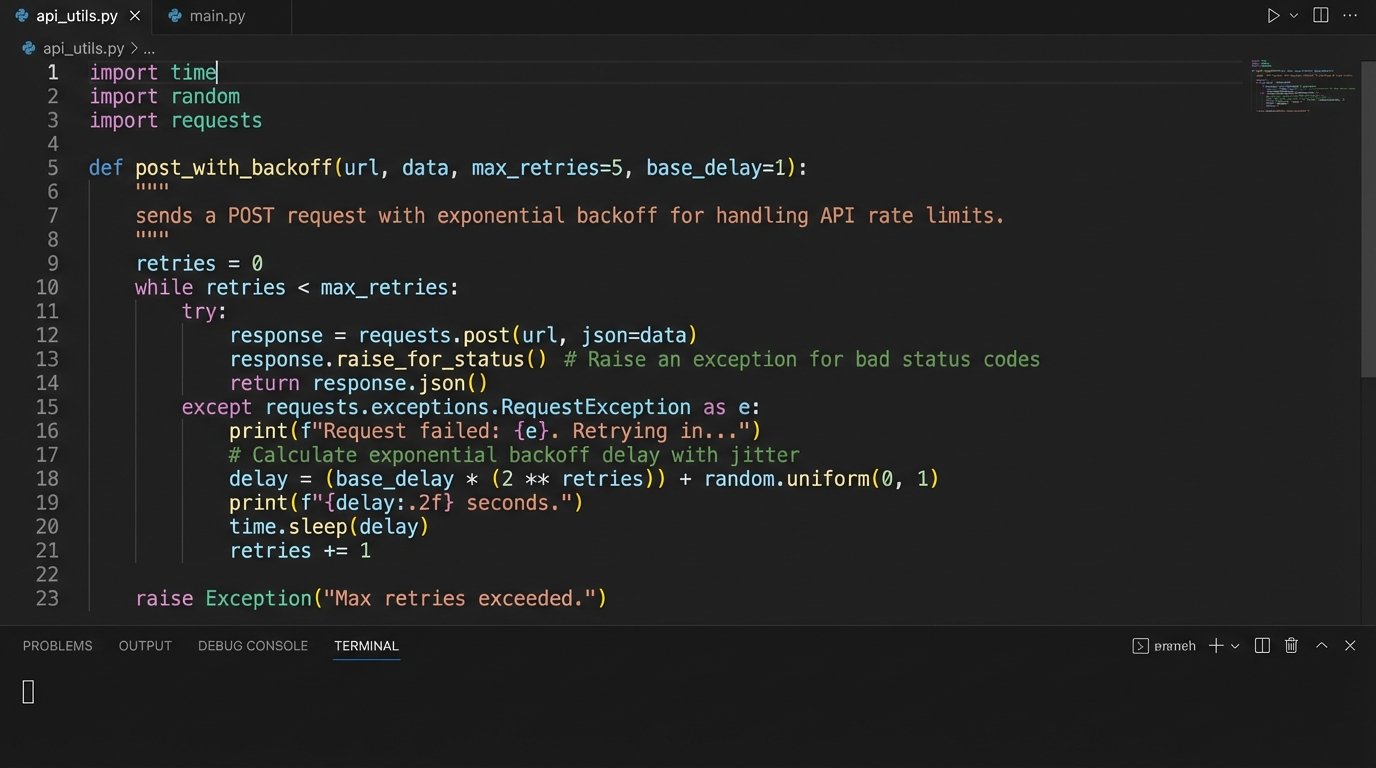Click the editor's vertical scrollbar
Viewport: 1376px width, 768px height.
click(1368, 220)
